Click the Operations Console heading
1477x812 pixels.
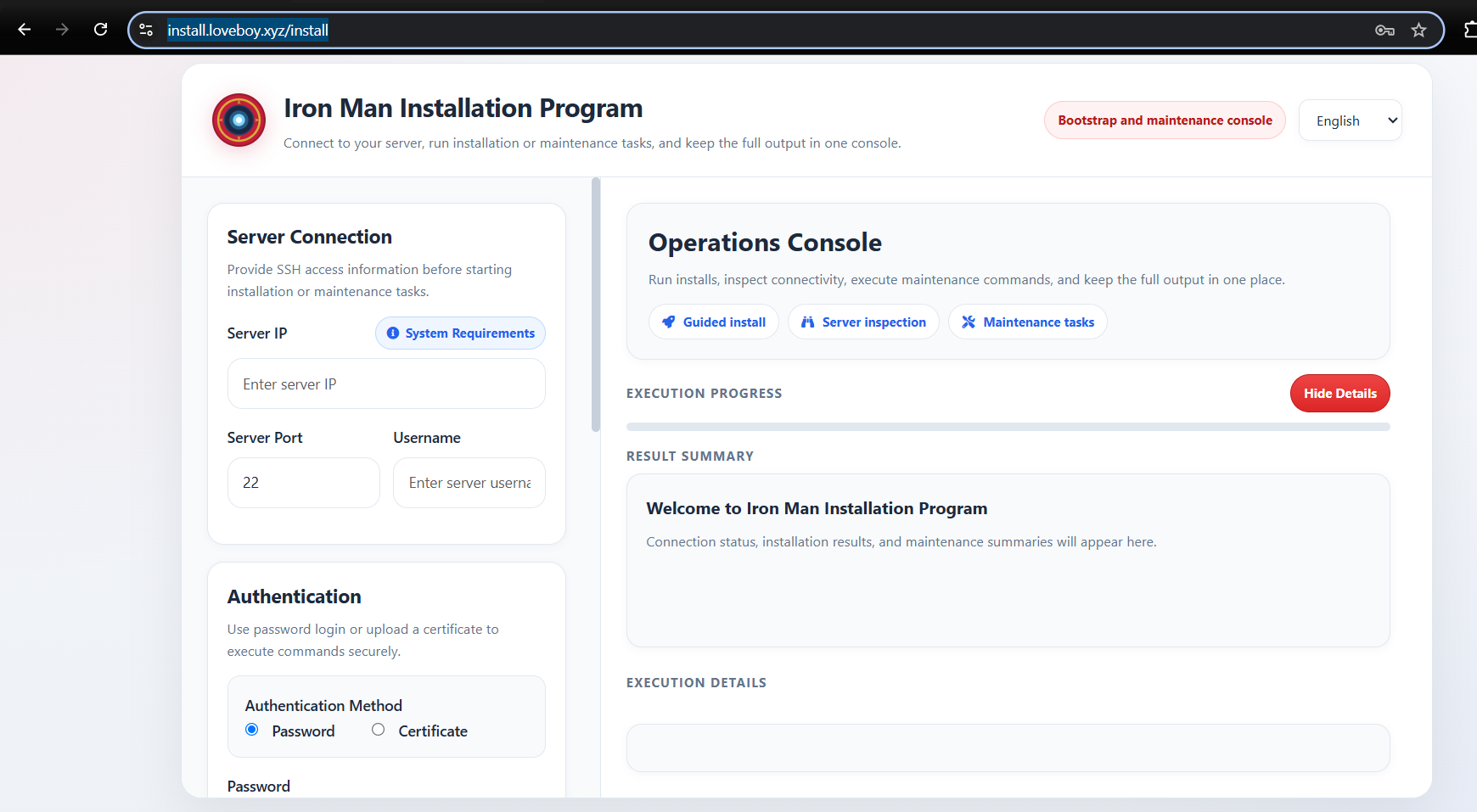coord(765,243)
